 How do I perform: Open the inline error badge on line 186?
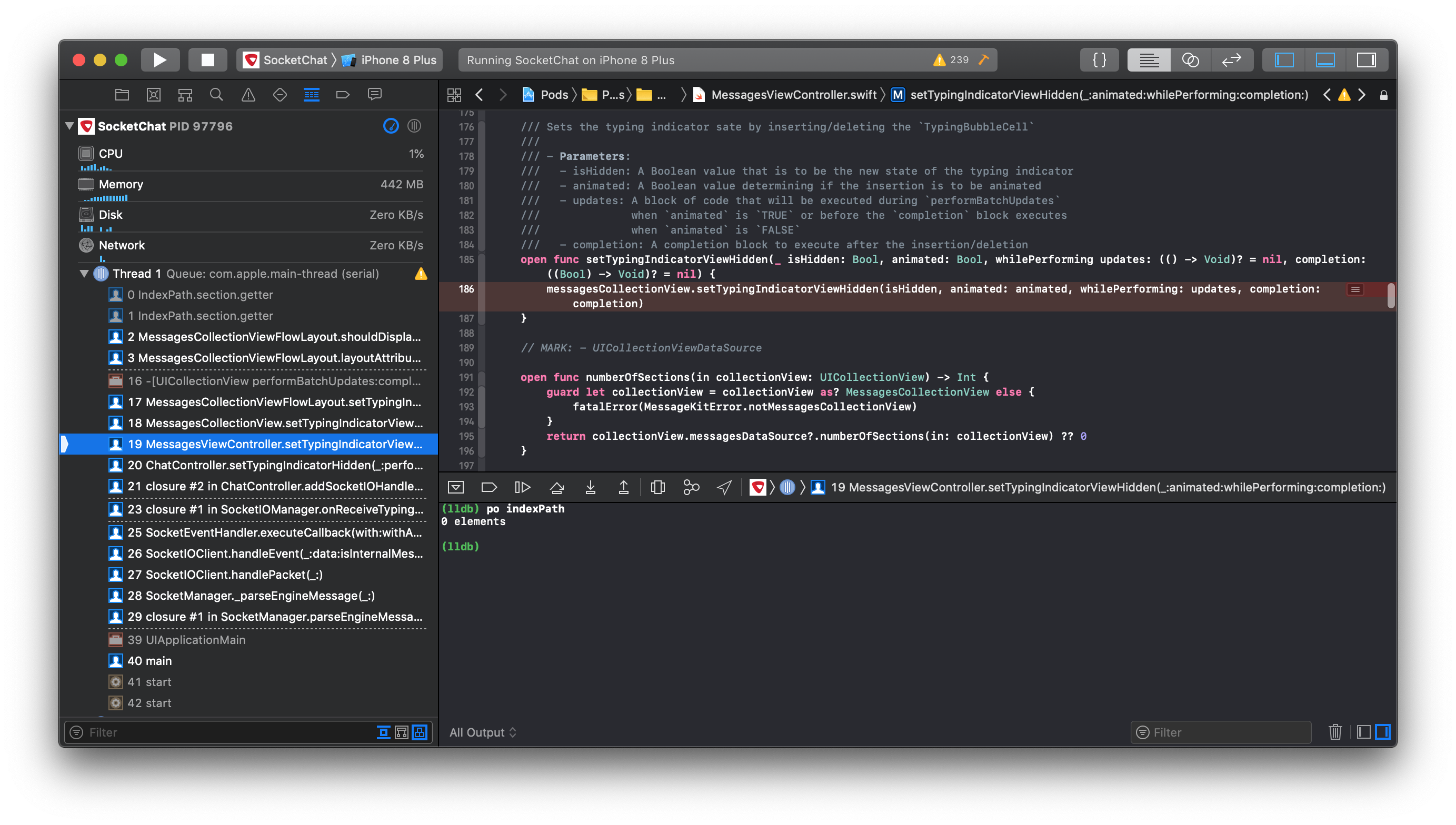[x=1355, y=289]
